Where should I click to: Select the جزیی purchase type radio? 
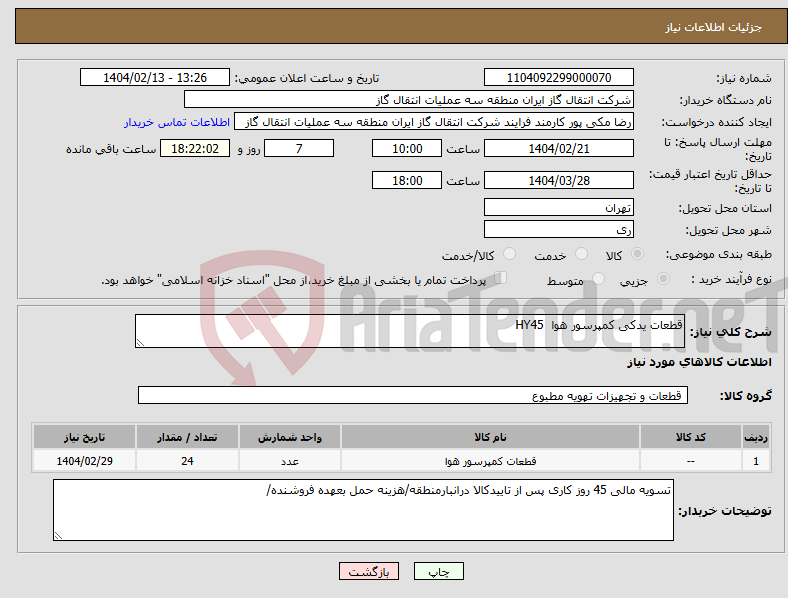click(x=663, y=279)
